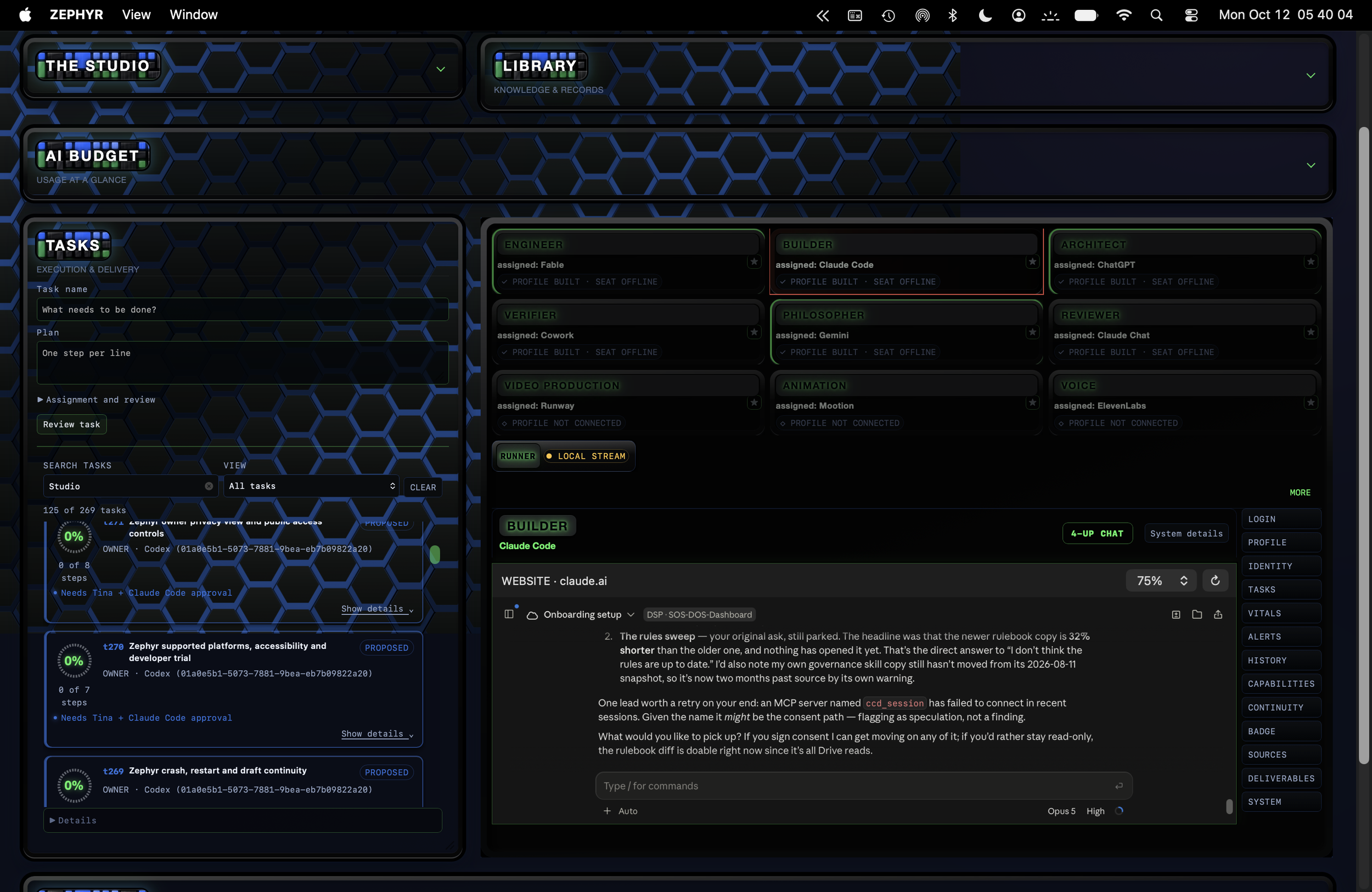
Task: Star the Architect role card
Action: [1311, 262]
